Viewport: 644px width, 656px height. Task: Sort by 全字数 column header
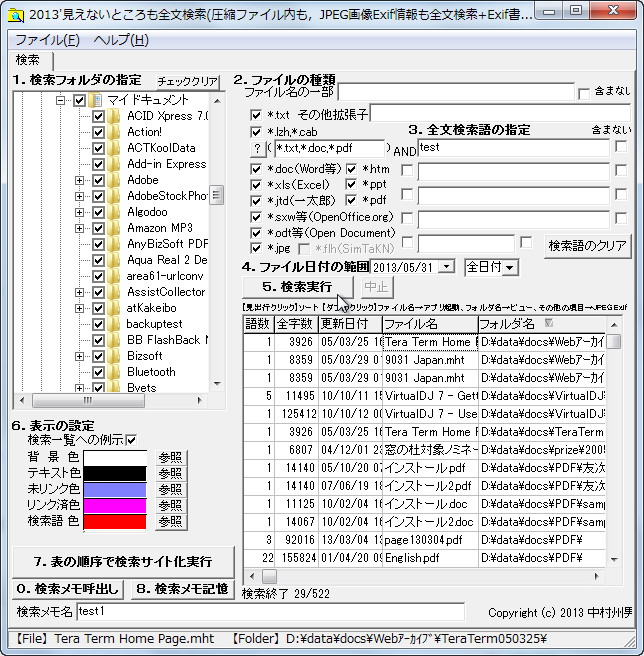click(296, 324)
